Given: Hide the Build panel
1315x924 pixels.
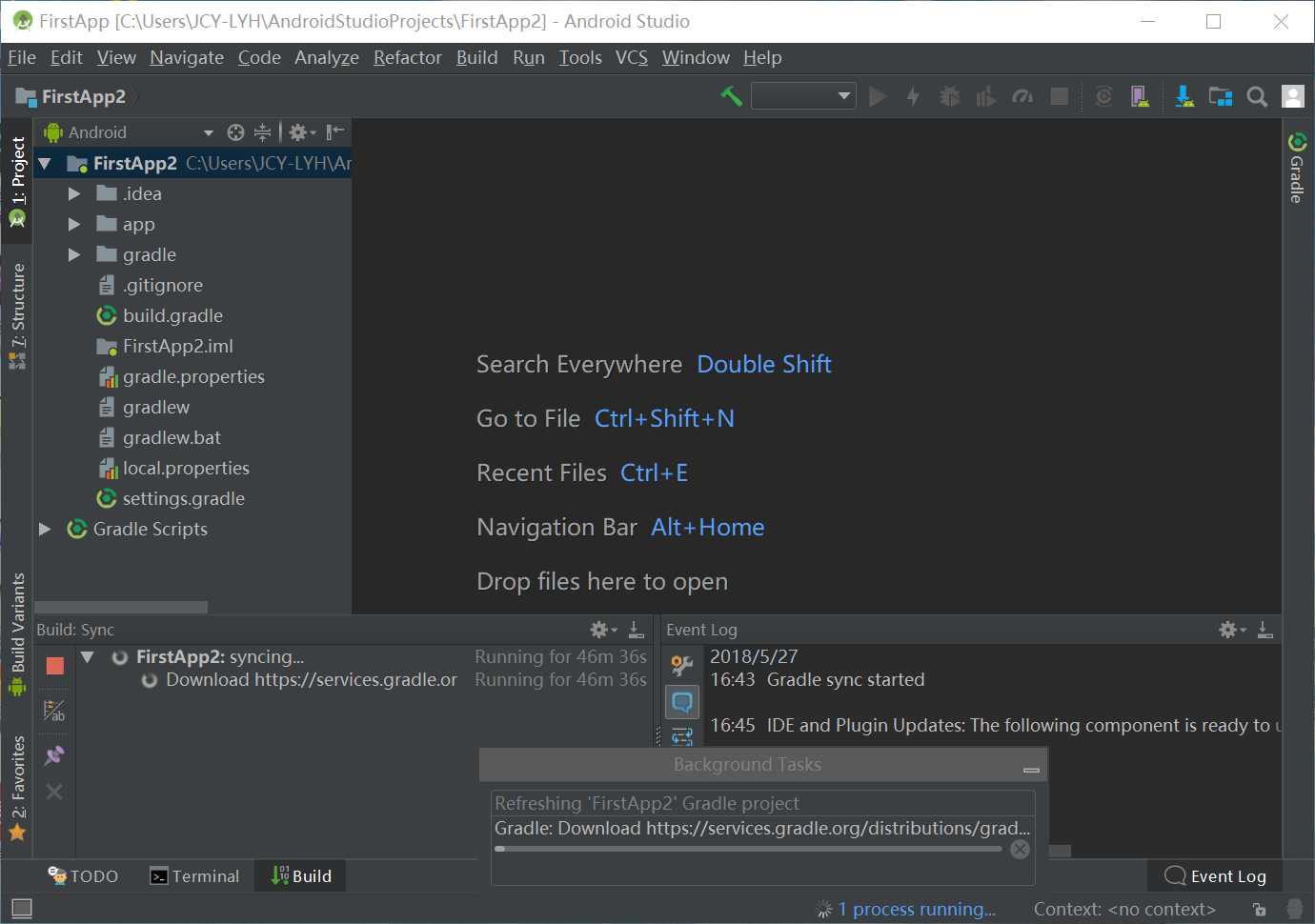Looking at the screenshot, I should click(x=636, y=630).
